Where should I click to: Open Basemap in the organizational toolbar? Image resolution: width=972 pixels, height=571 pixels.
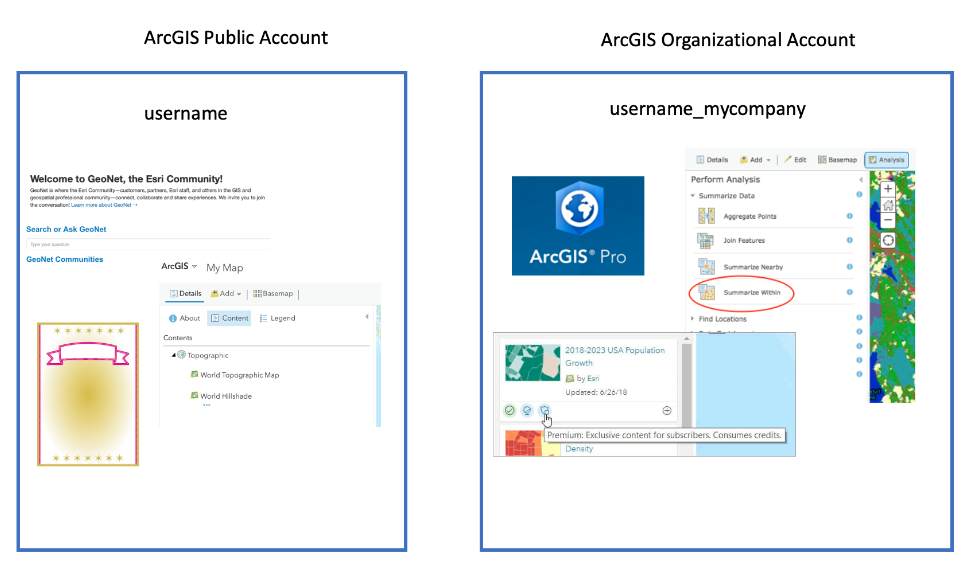(x=837, y=160)
